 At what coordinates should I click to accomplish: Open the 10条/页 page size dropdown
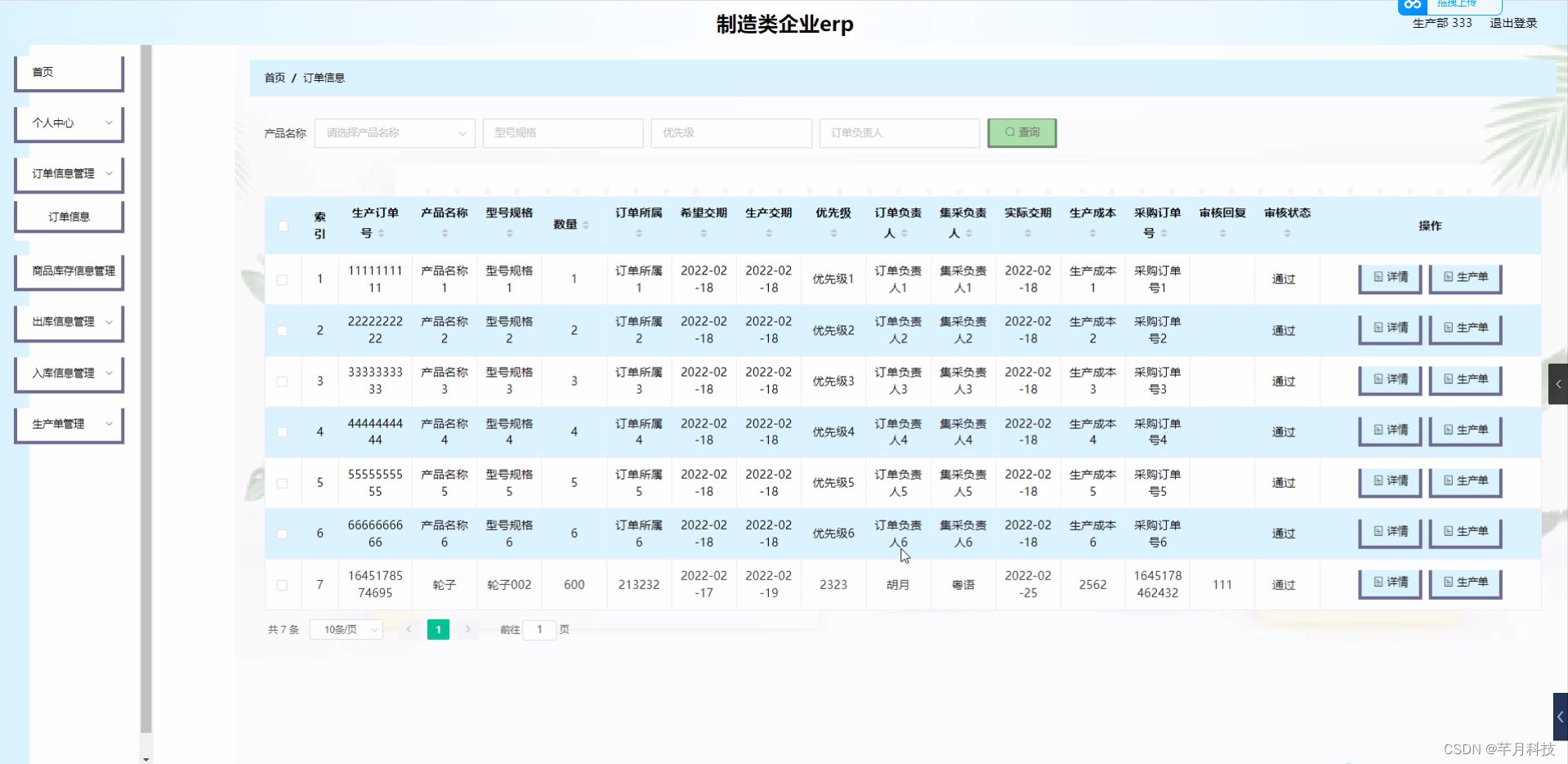[346, 629]
